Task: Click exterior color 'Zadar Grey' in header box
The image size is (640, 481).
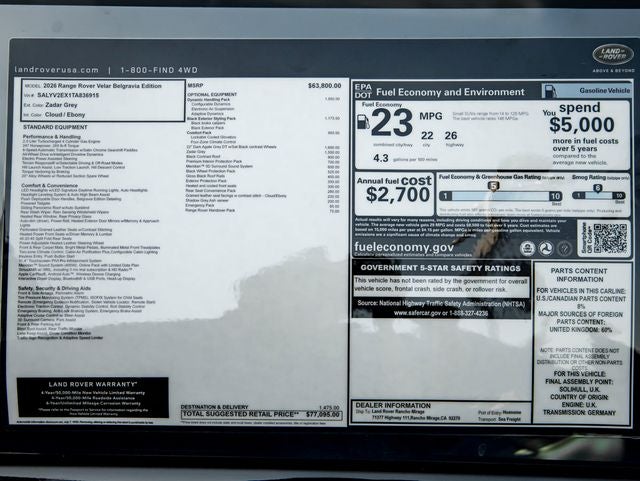Action: click(61, 105)
